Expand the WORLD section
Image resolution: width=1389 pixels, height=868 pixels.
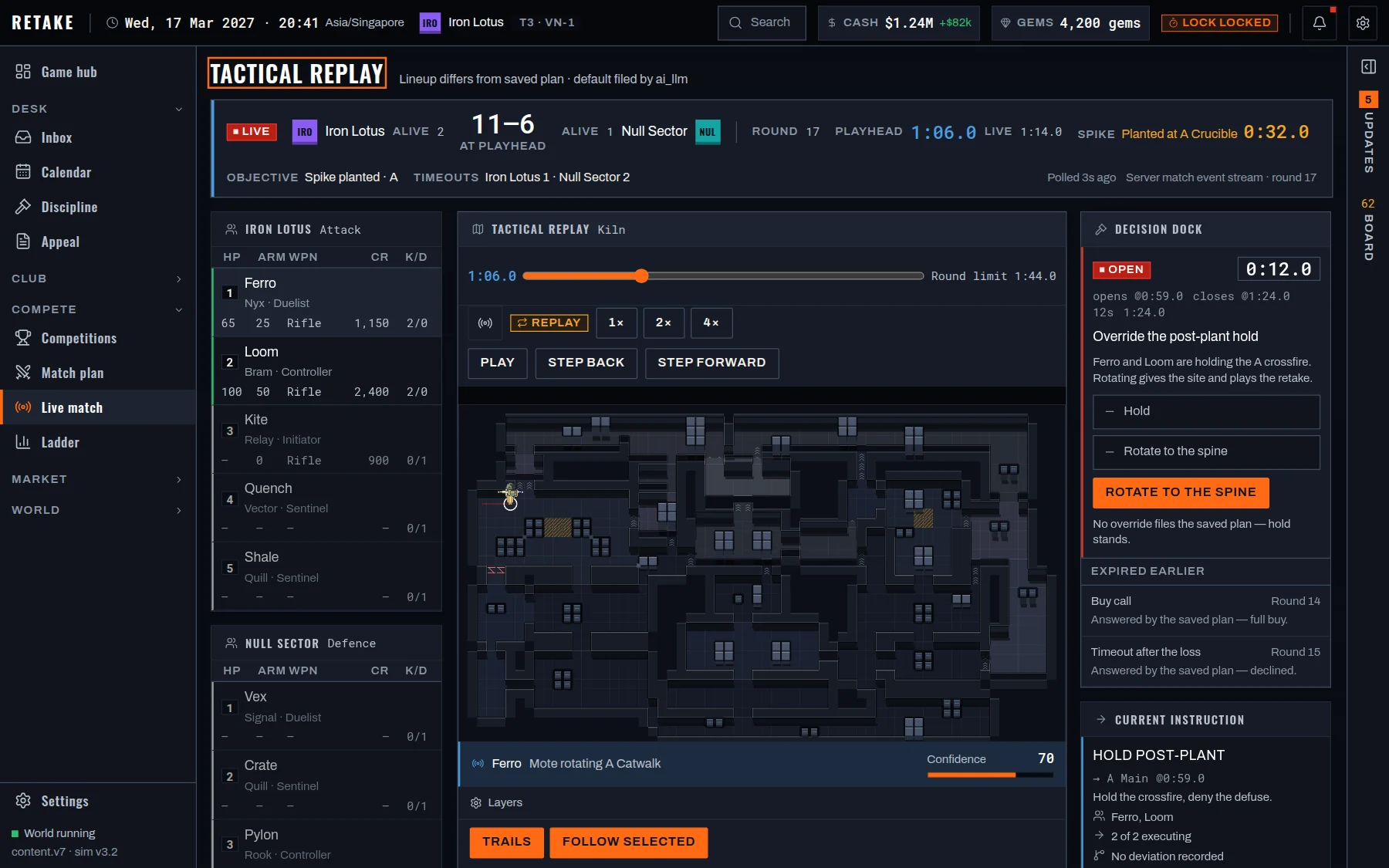(98, 510)
